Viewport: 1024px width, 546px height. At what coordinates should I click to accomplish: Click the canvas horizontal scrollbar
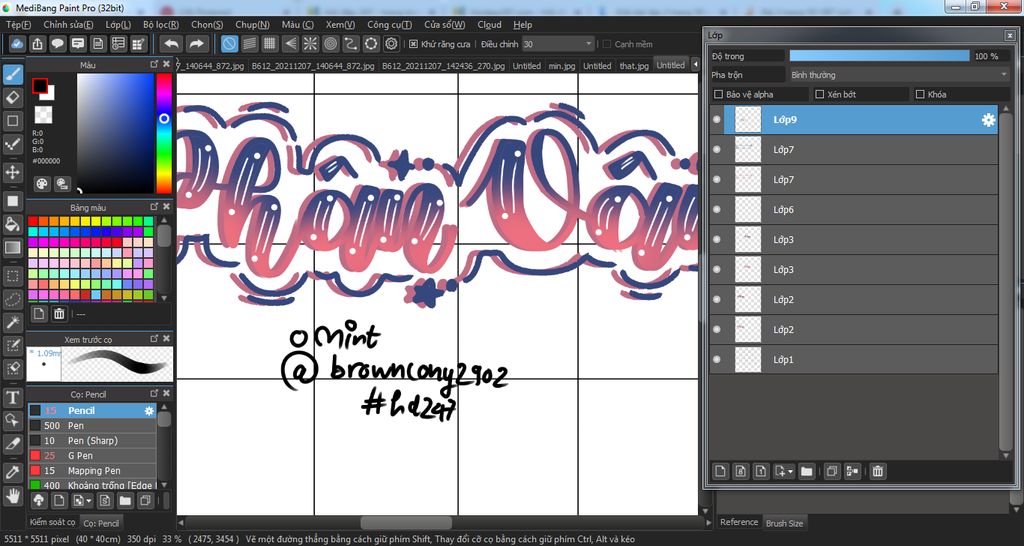[x=405, y=523]
